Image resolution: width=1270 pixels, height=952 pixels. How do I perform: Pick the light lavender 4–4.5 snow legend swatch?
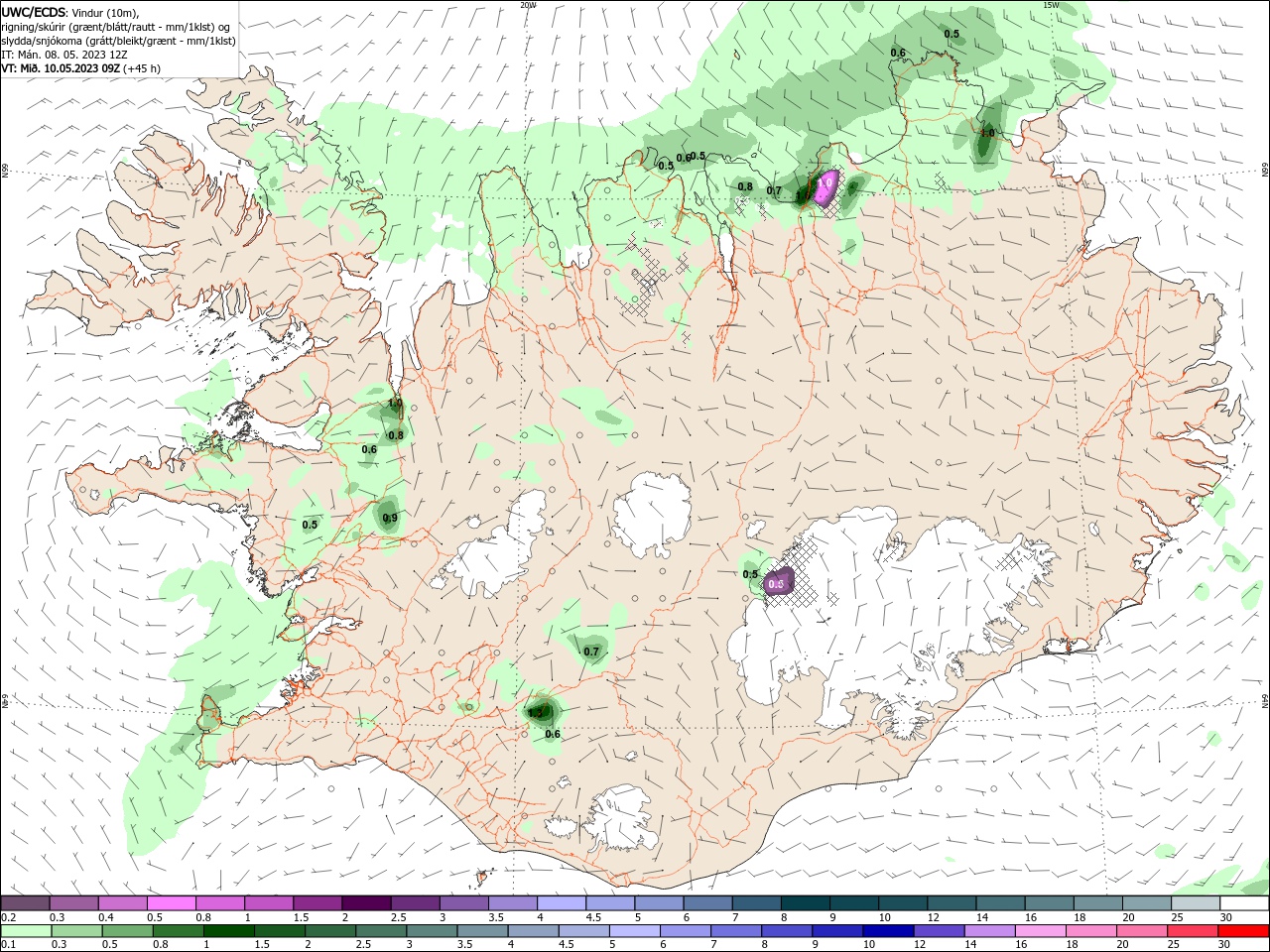pos(560,903)
